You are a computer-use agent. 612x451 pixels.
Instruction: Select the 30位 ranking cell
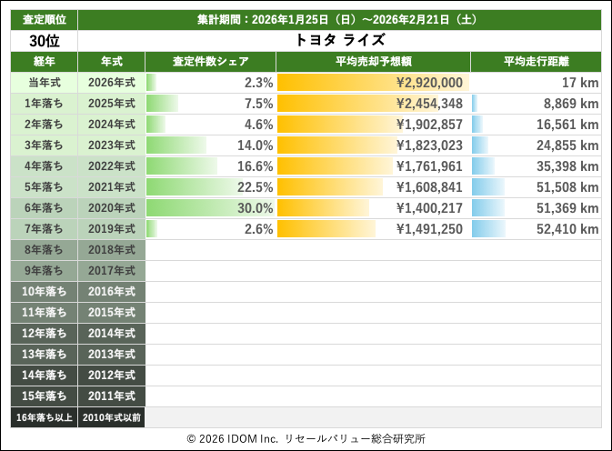click(x=43, y=40)
